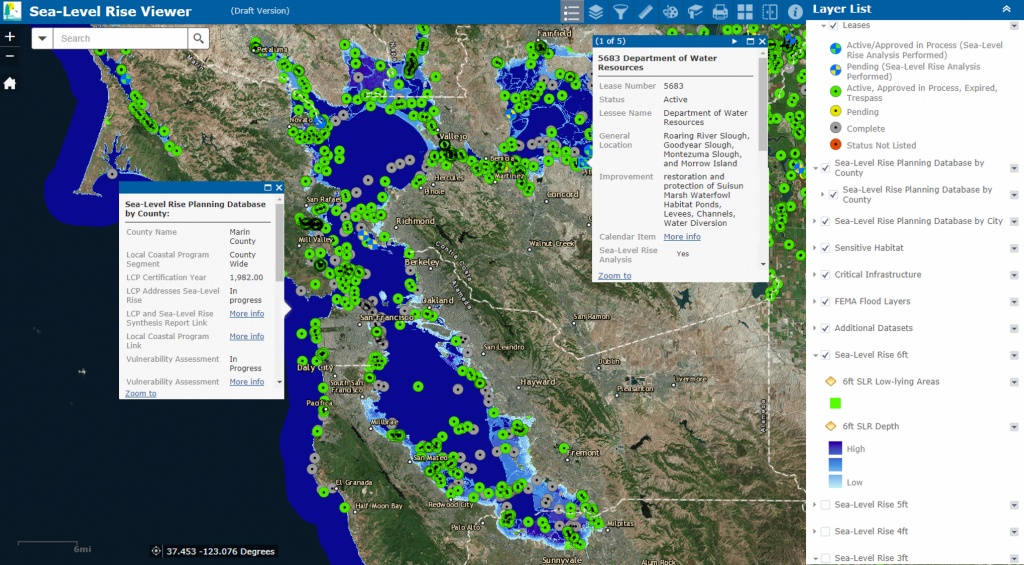This screenshot has width=1024, height=565.
Task: Uncheck the Sensitive Habitat layer
Action: pos(825,248)
